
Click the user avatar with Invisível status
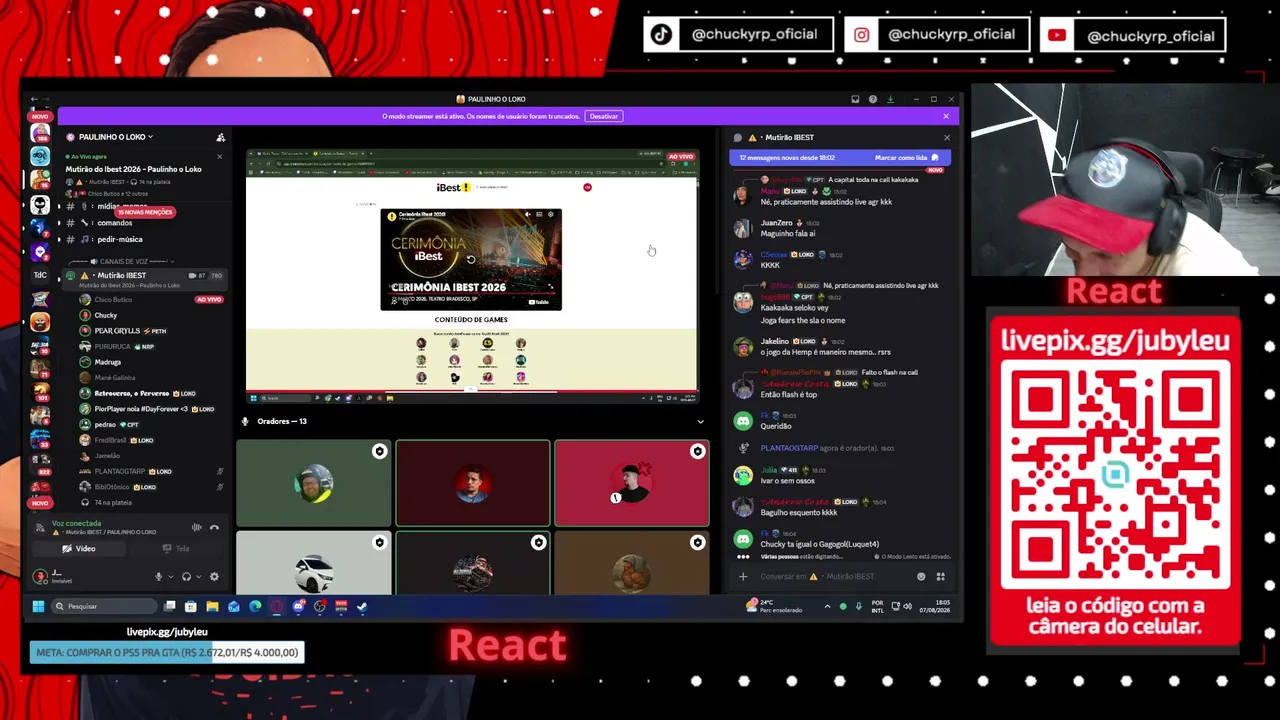click(x=40, y=576)
